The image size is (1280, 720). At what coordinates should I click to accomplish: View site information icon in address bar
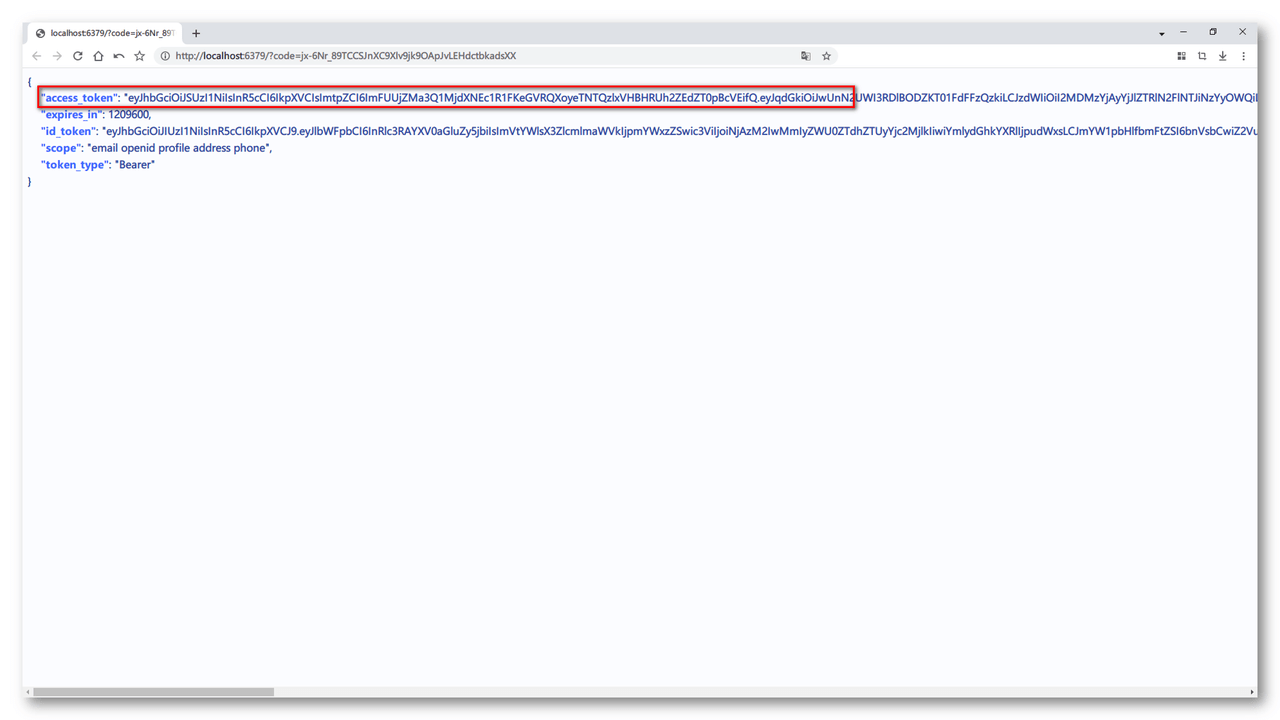point(165,56)
